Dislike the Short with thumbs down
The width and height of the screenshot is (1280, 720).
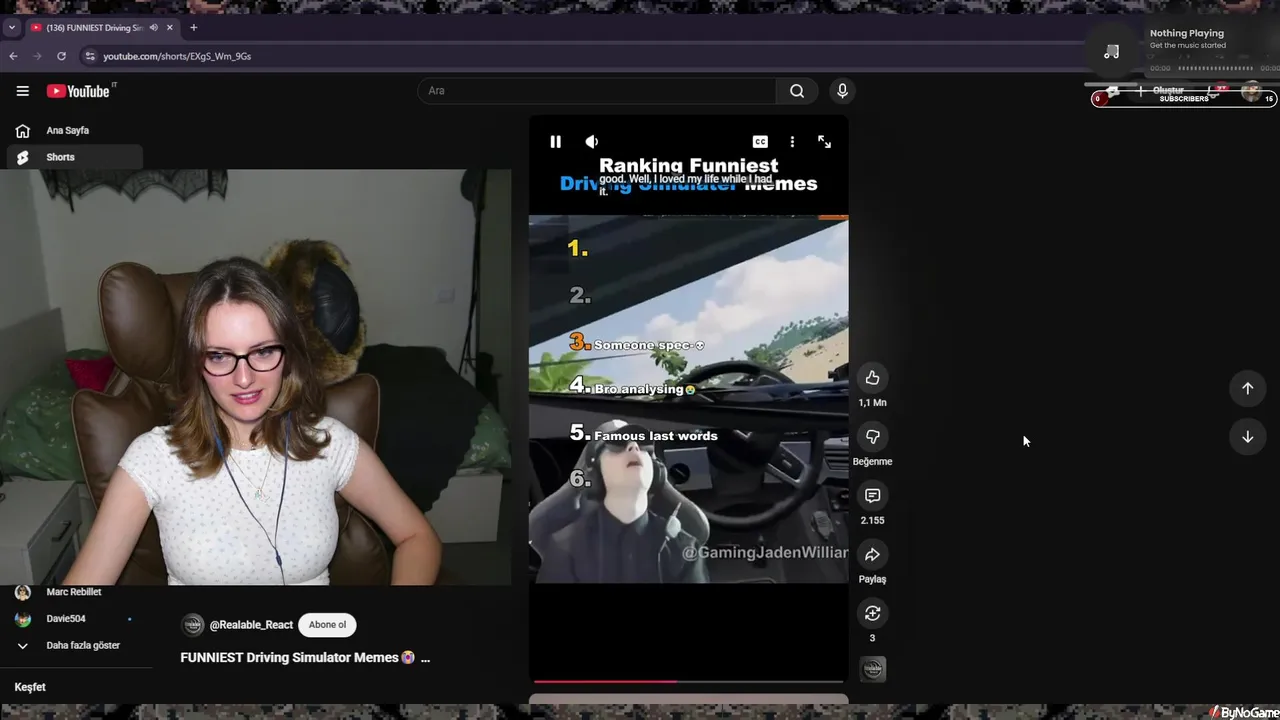pos(872,437)
